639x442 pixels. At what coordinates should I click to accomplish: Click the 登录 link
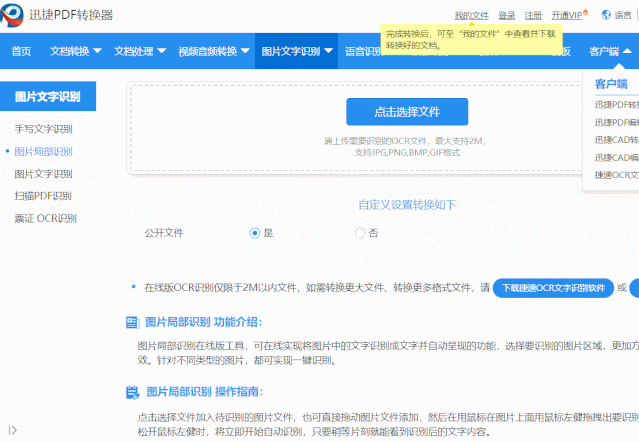pyautogui.click(x=507, y=15)
